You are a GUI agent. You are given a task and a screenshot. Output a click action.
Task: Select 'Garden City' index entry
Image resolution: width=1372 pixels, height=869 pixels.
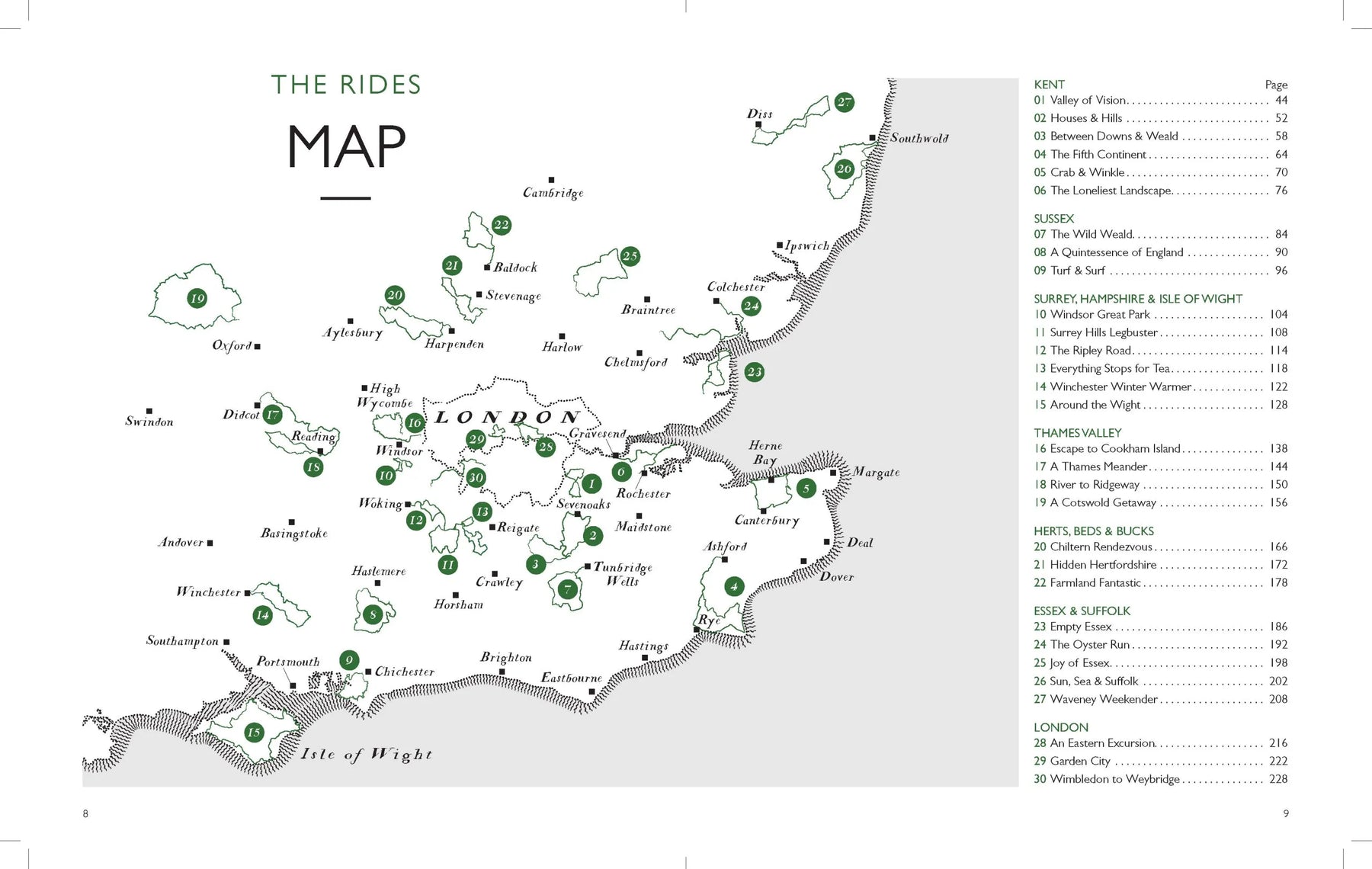click(1161, 762)
